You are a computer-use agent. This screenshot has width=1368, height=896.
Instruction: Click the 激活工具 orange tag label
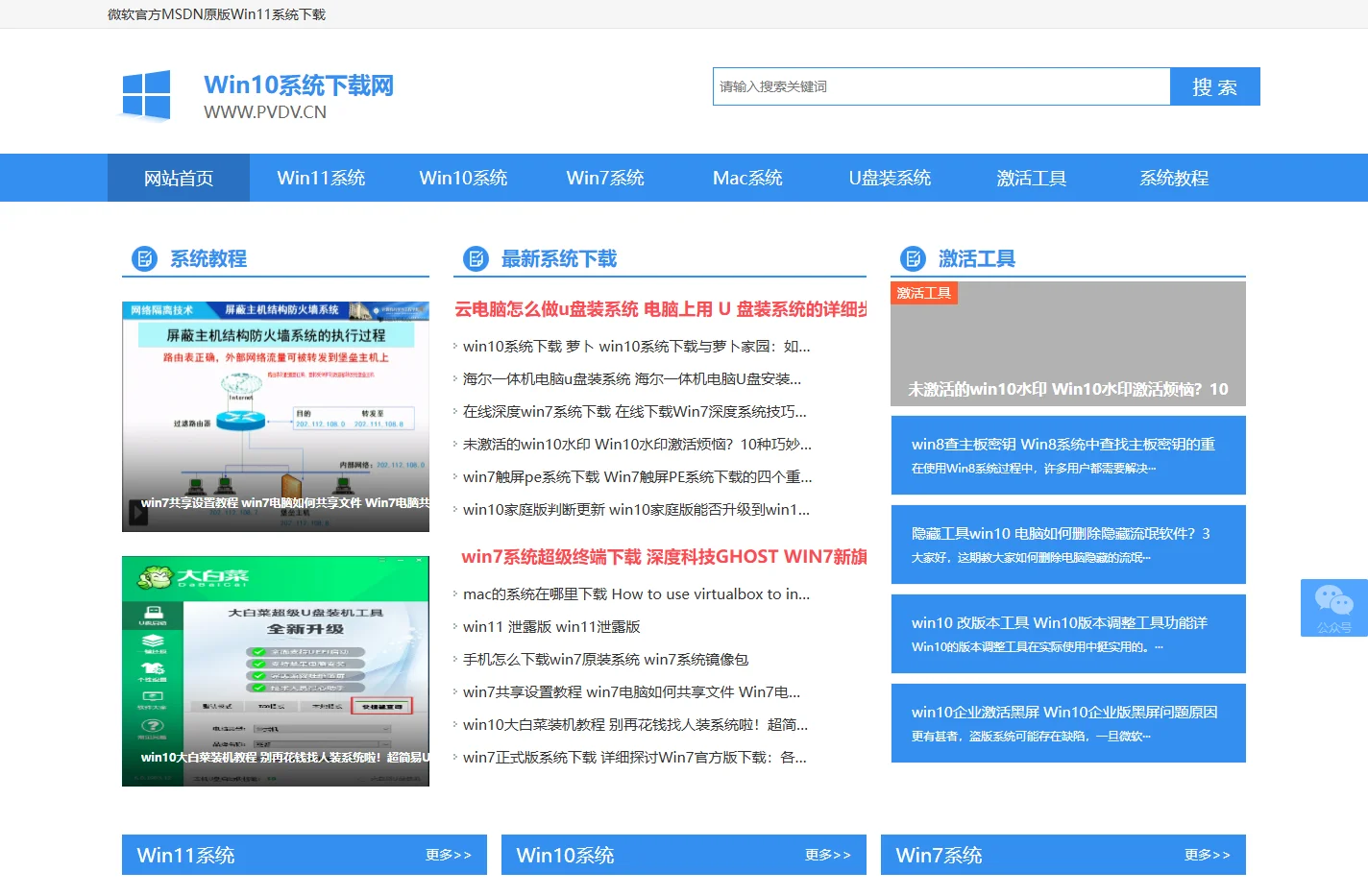pos(924,293)
